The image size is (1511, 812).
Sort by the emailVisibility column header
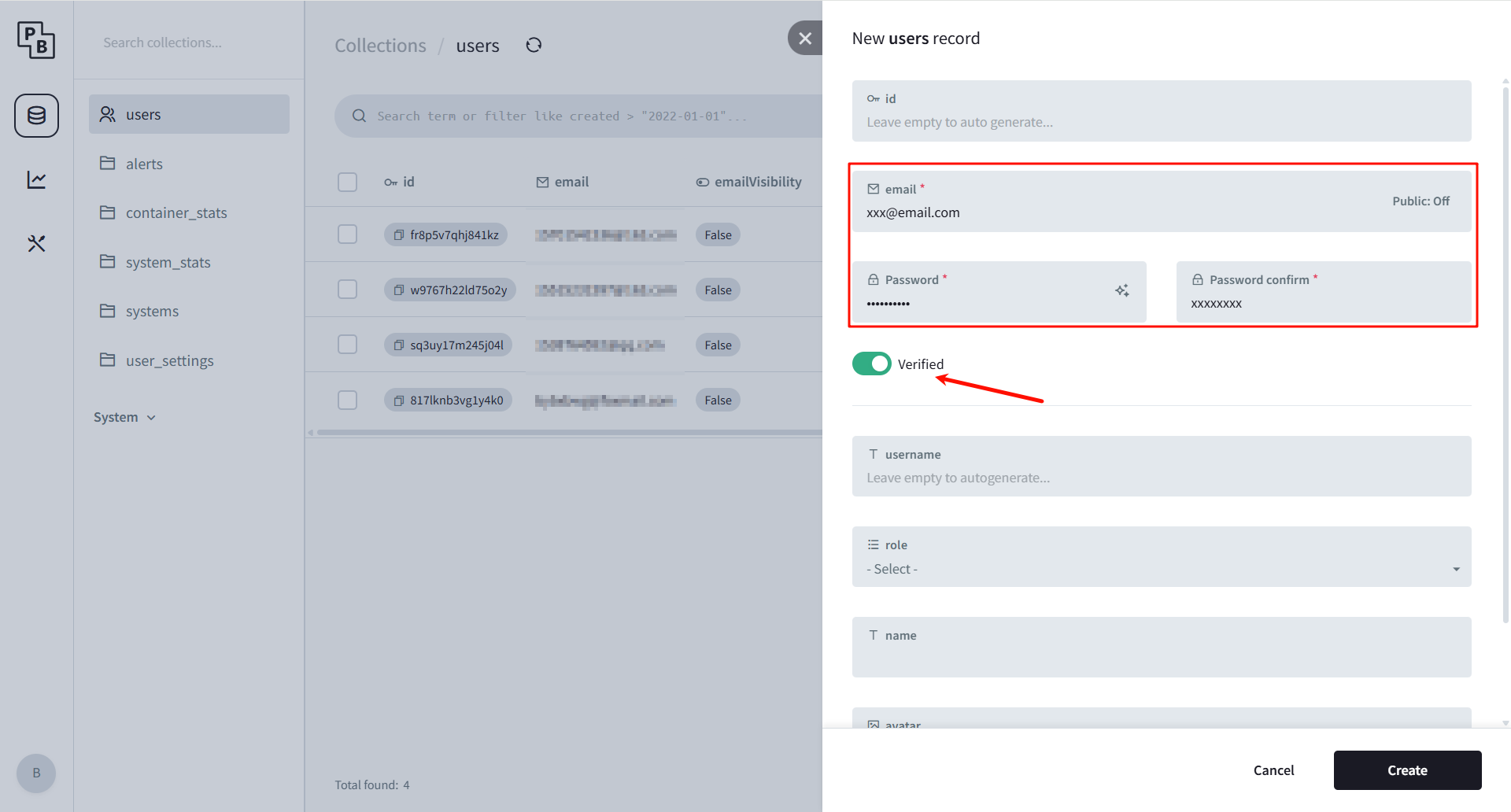tap(748, 182)
